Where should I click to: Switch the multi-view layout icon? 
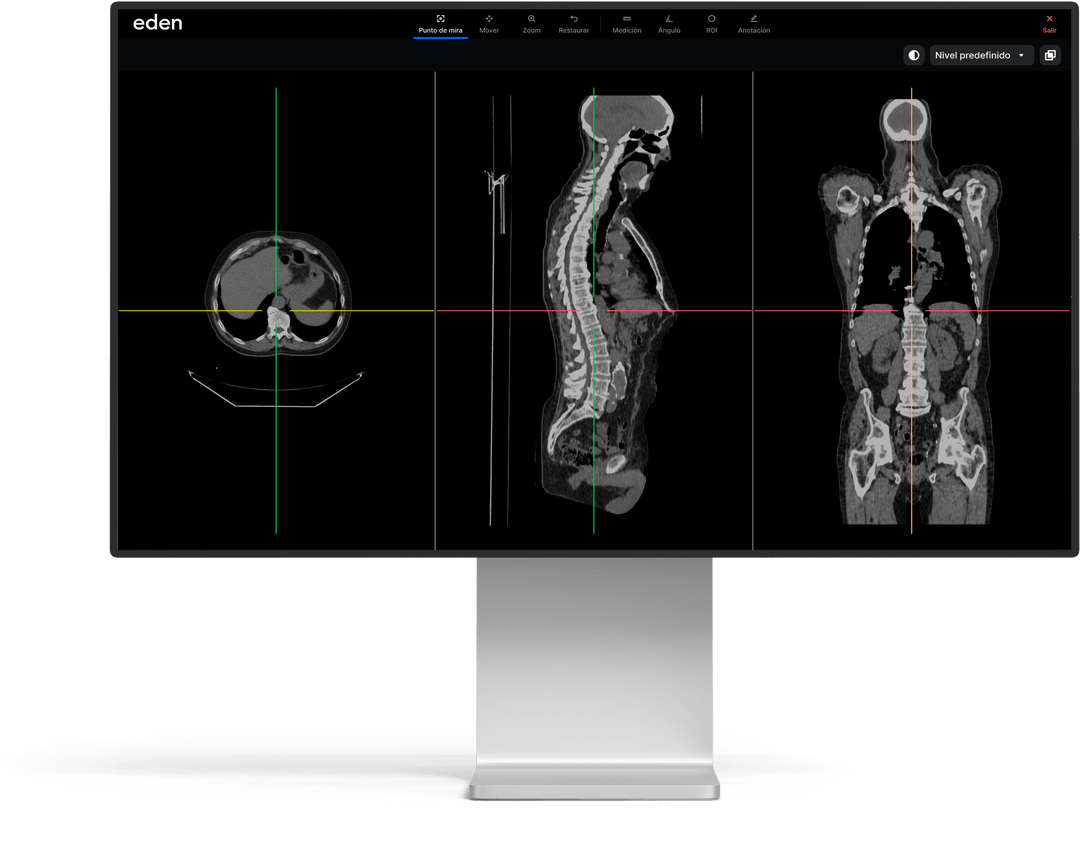(1050, 56)
